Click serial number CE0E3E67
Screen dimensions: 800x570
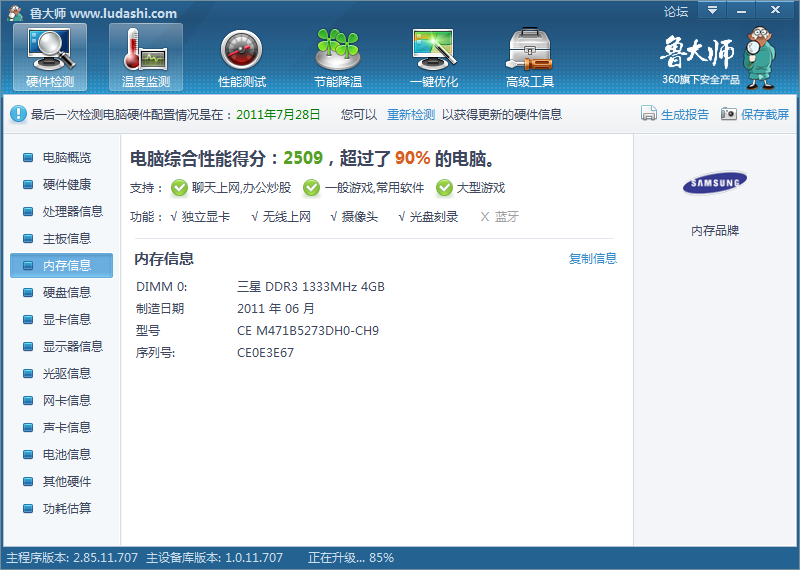[265, 353]
